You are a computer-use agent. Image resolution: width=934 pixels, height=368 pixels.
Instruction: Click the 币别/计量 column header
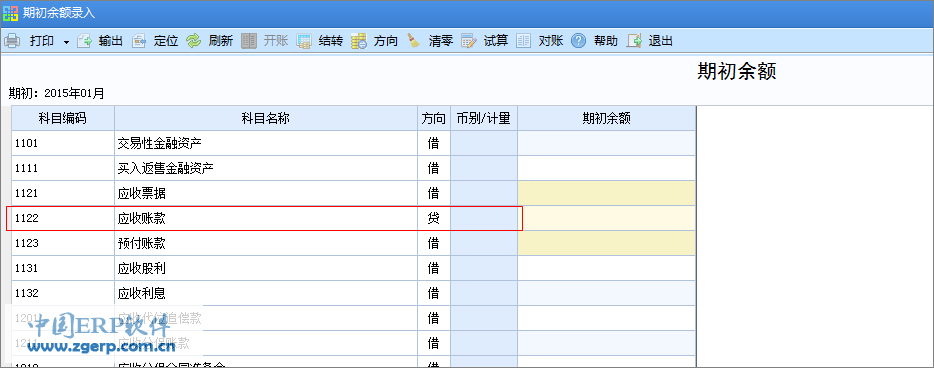click(484, 118)
